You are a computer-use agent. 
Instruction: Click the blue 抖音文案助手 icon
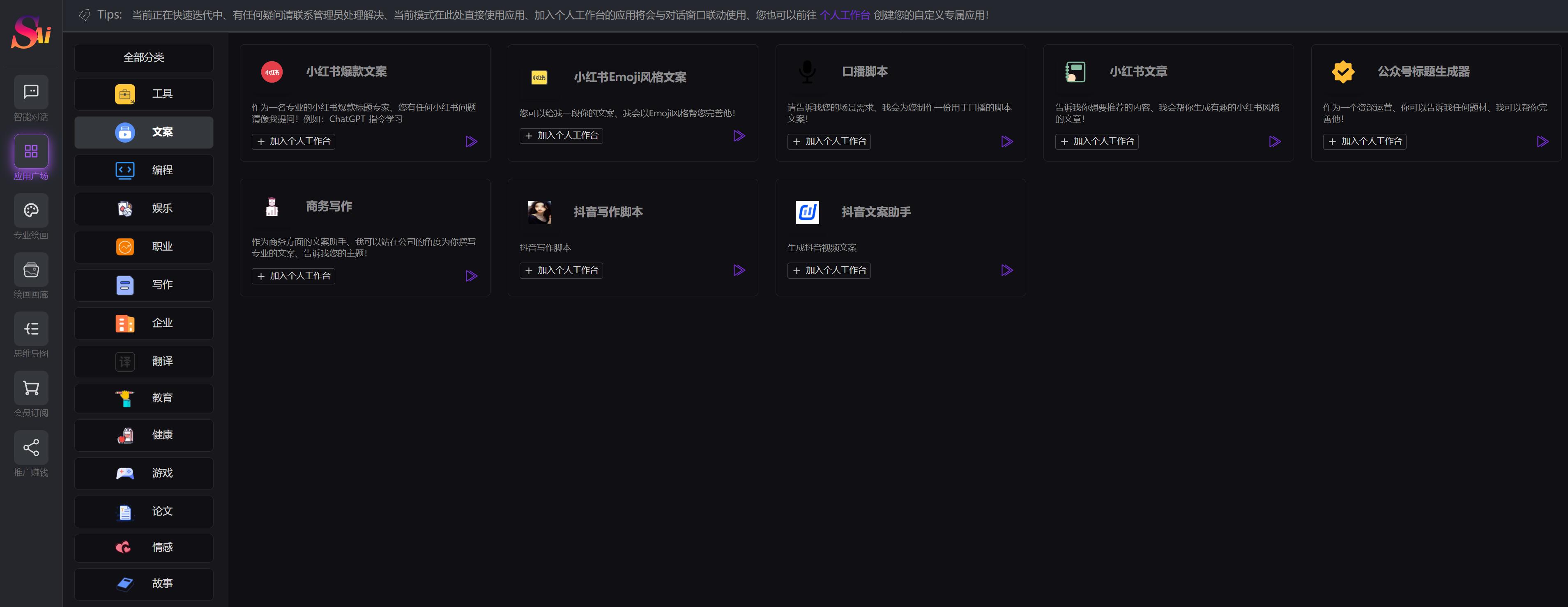pyautogui.click(x=807, y=212)
